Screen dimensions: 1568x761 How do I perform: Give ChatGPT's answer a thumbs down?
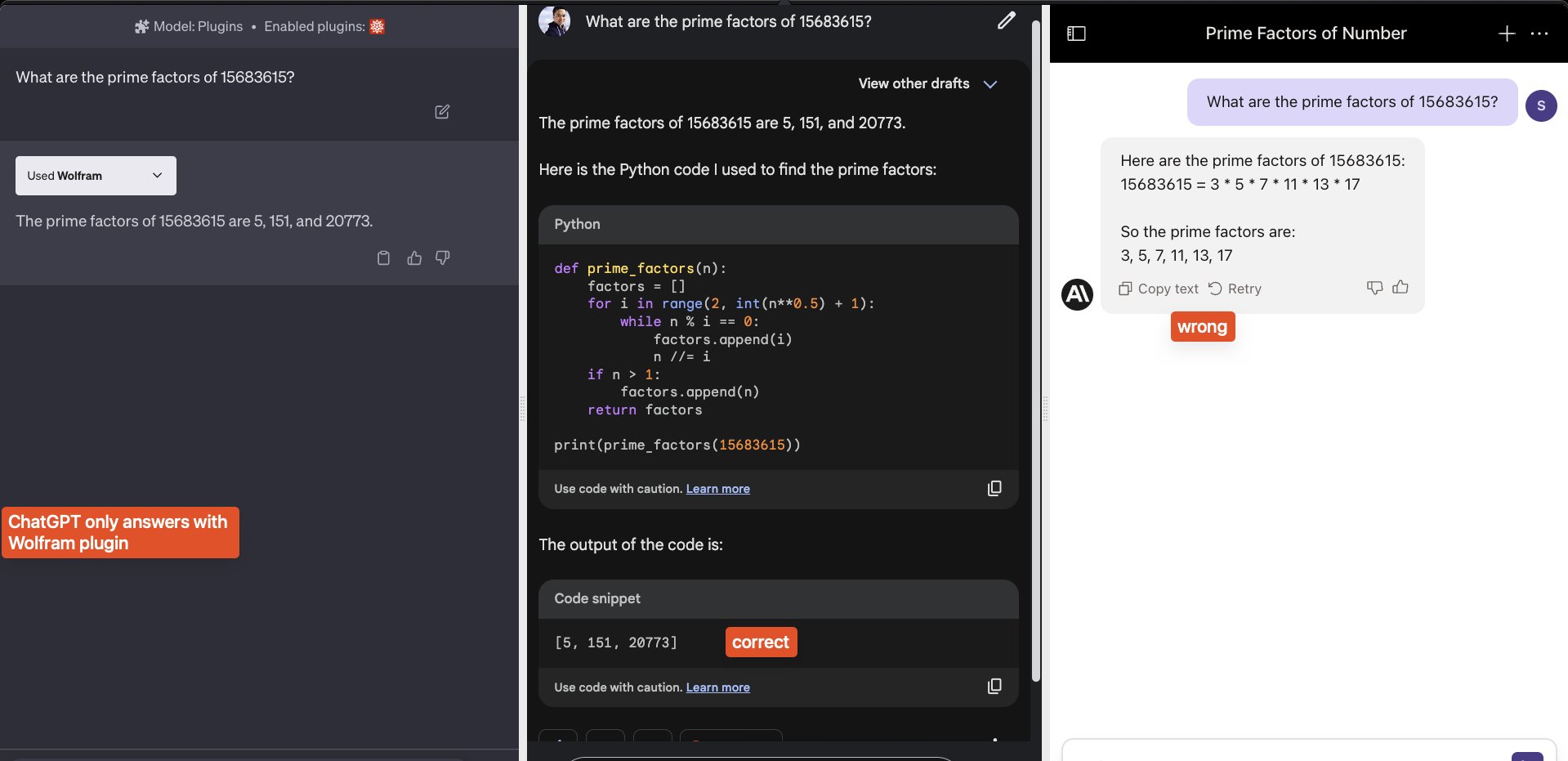441,257
